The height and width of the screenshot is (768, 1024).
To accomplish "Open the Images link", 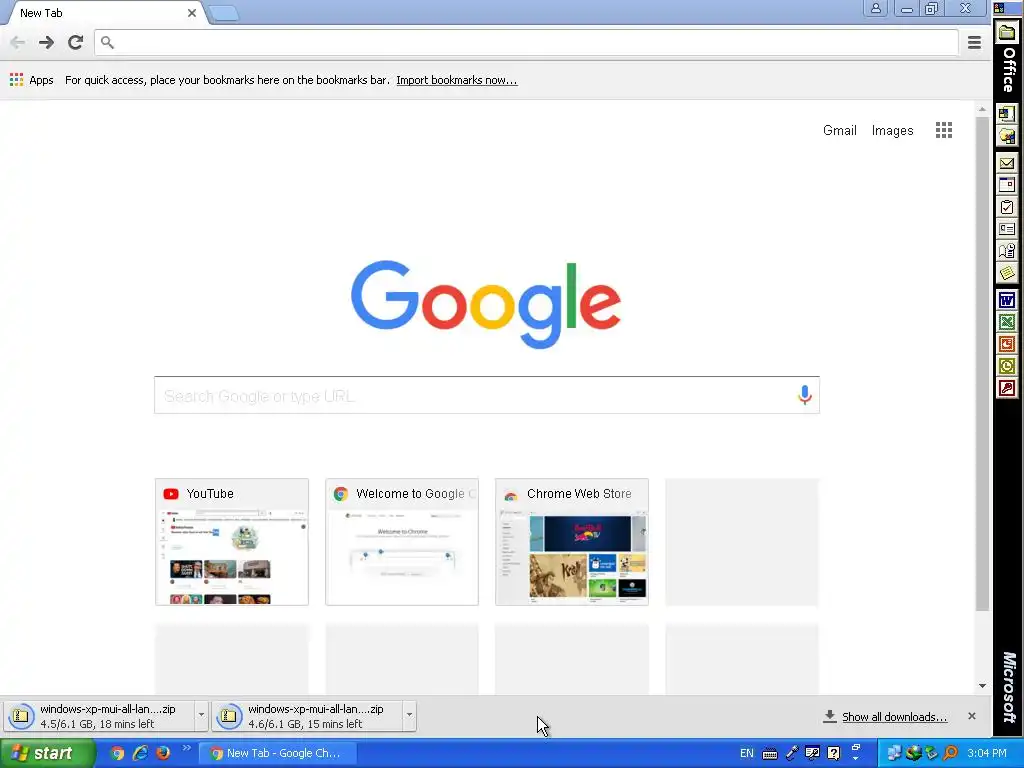I will tap(892, 130).
